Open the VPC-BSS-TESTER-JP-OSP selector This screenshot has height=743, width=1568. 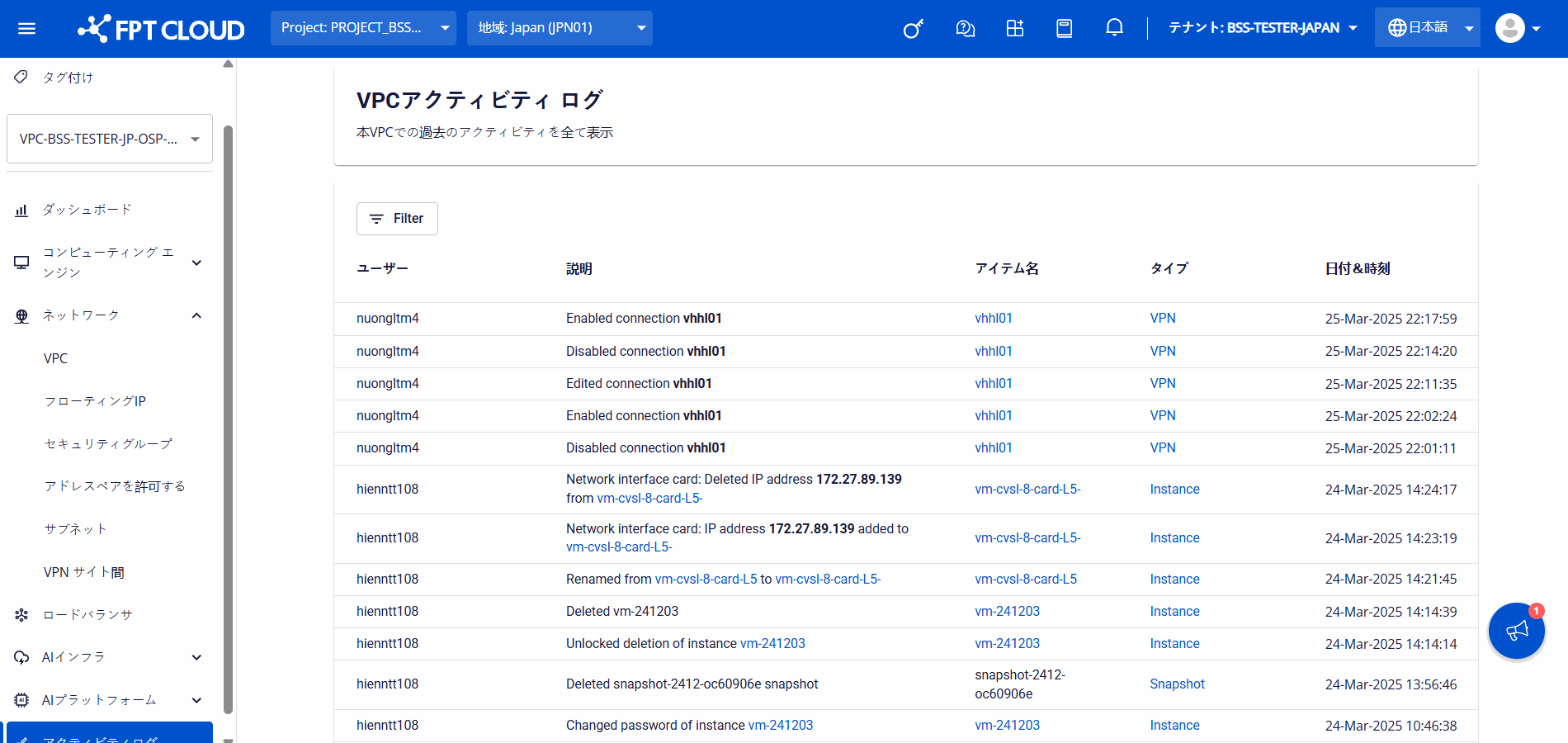[110, 139]
